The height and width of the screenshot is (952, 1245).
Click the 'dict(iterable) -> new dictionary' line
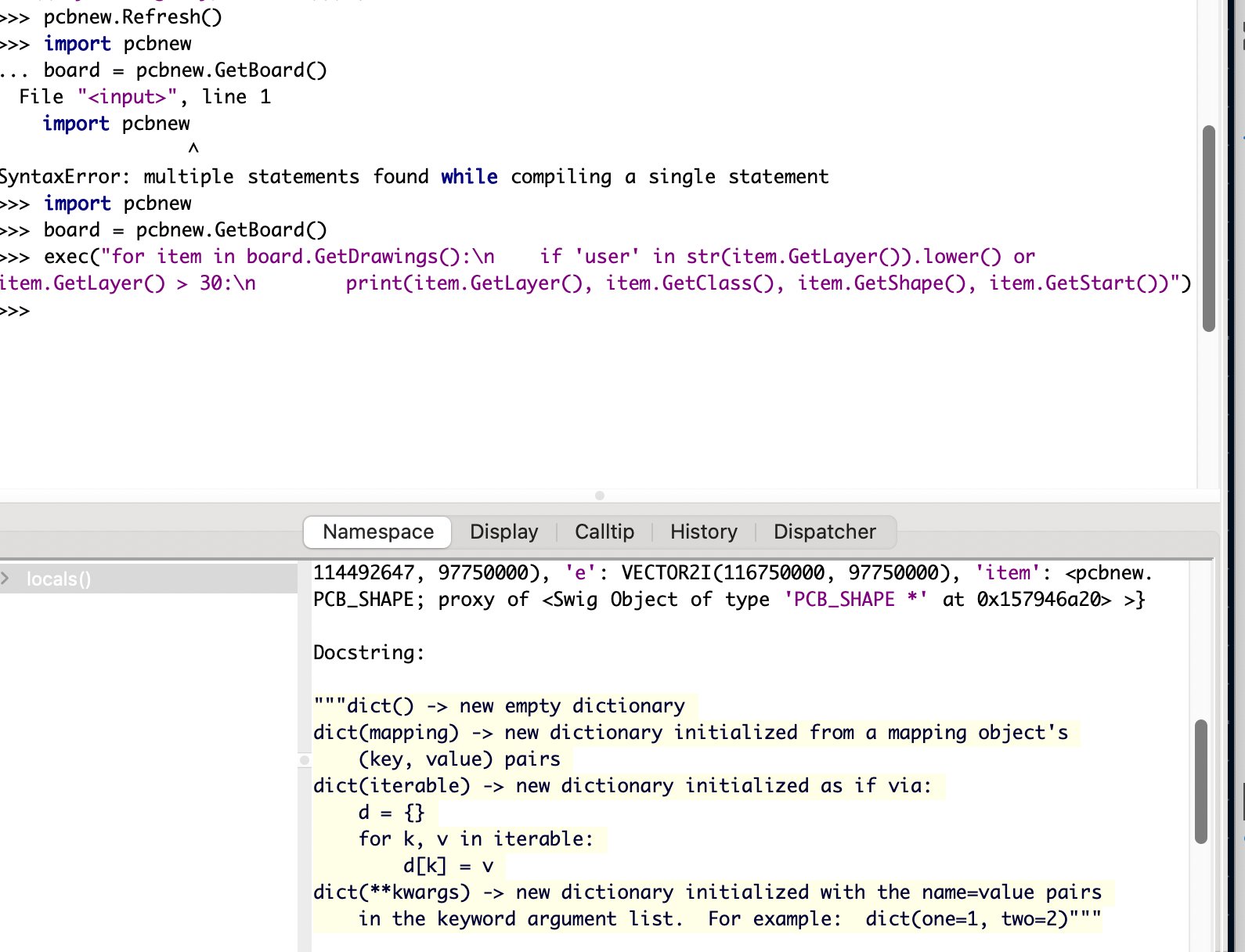622,786
